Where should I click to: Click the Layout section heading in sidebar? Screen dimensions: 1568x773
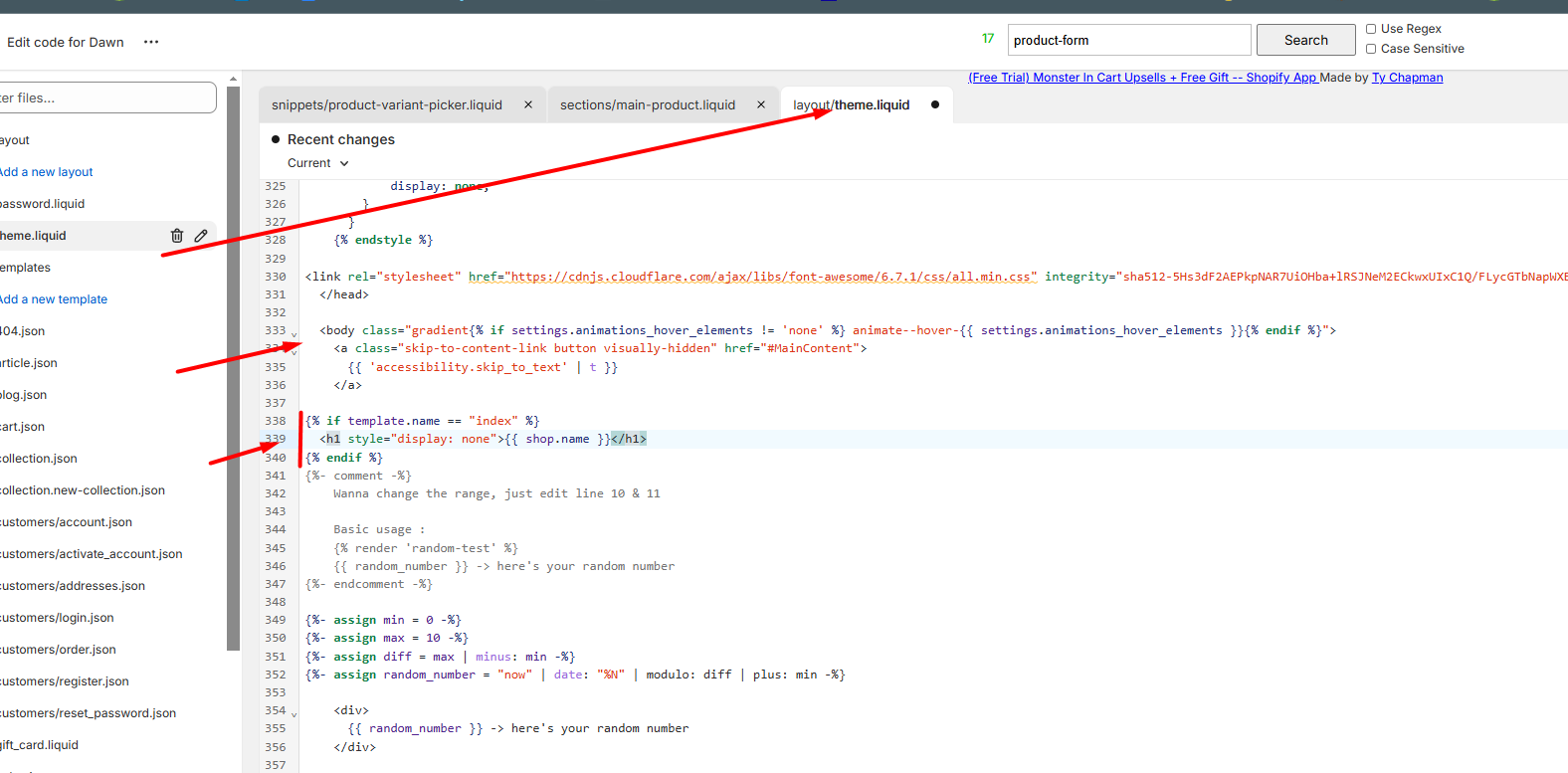[15, 140]
